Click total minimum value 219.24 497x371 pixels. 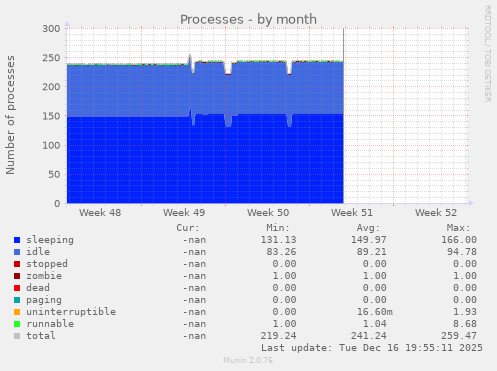click(x=278, y=336)
